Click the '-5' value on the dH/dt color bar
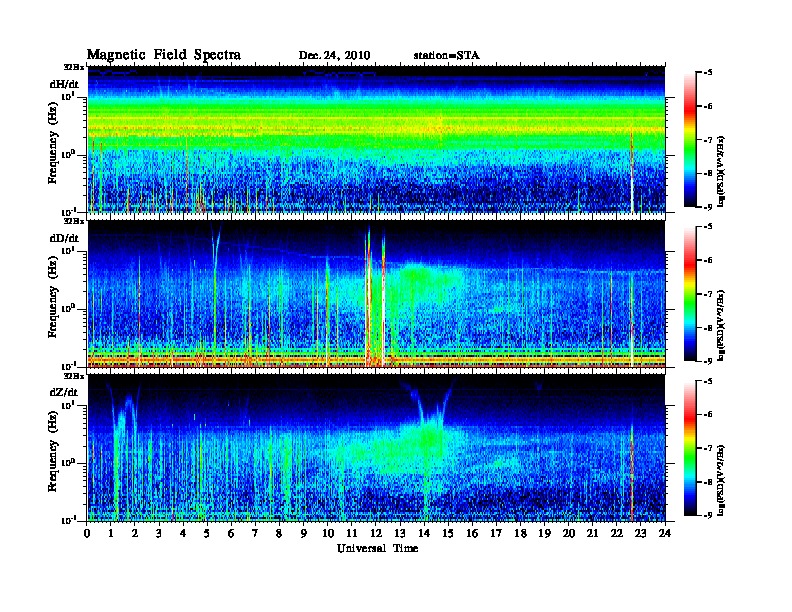 tap(707, 72)
